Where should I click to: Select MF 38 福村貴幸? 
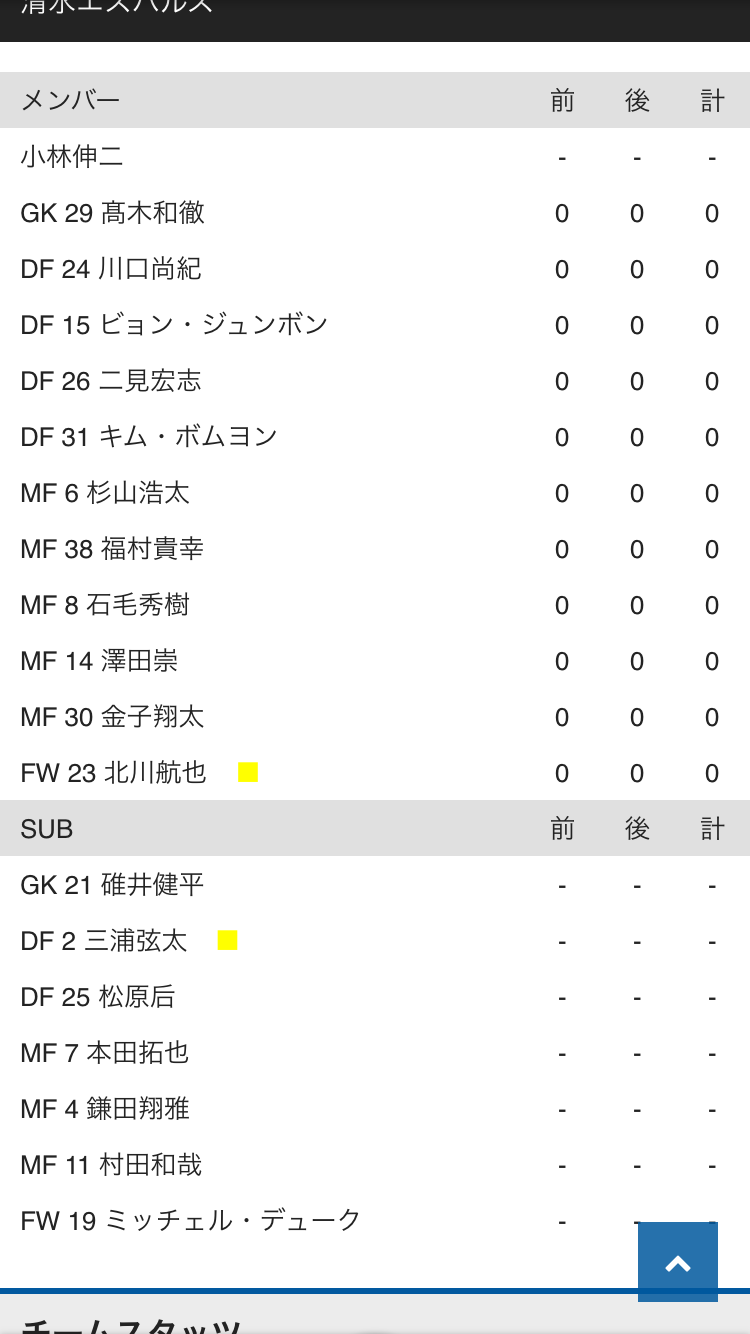pos(112,548)
